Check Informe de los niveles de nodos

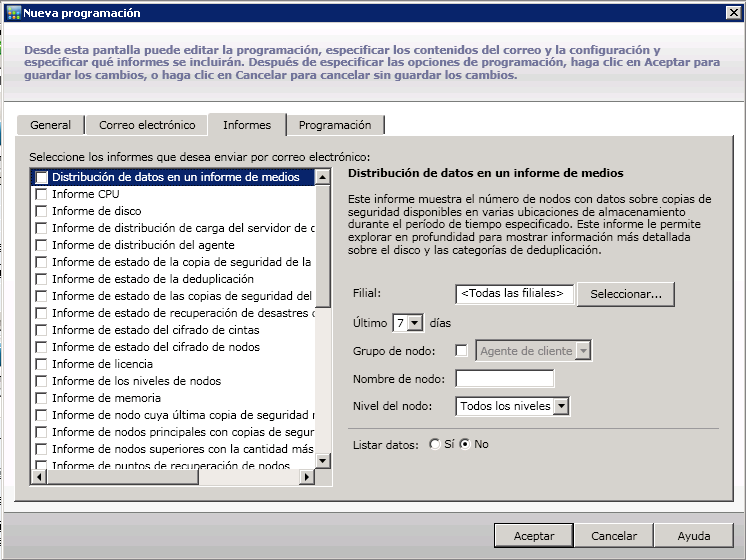tap(41, 381)
